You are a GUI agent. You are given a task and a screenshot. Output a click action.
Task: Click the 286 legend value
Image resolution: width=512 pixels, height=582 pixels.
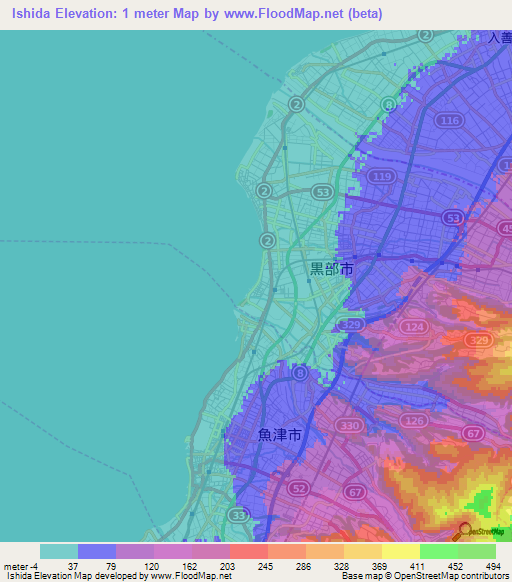coord(303,566)
